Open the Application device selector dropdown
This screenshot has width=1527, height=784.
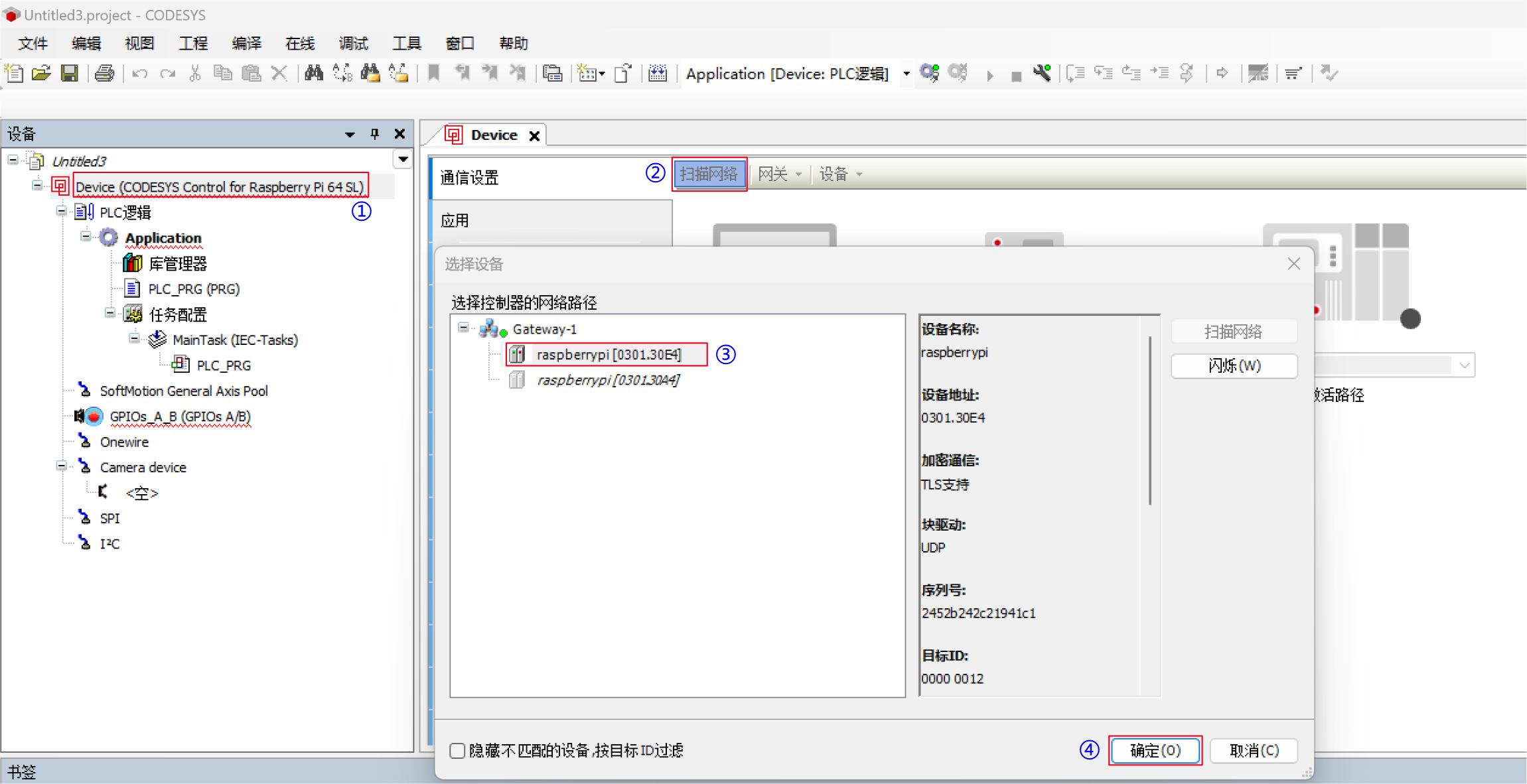click(906, 74)
